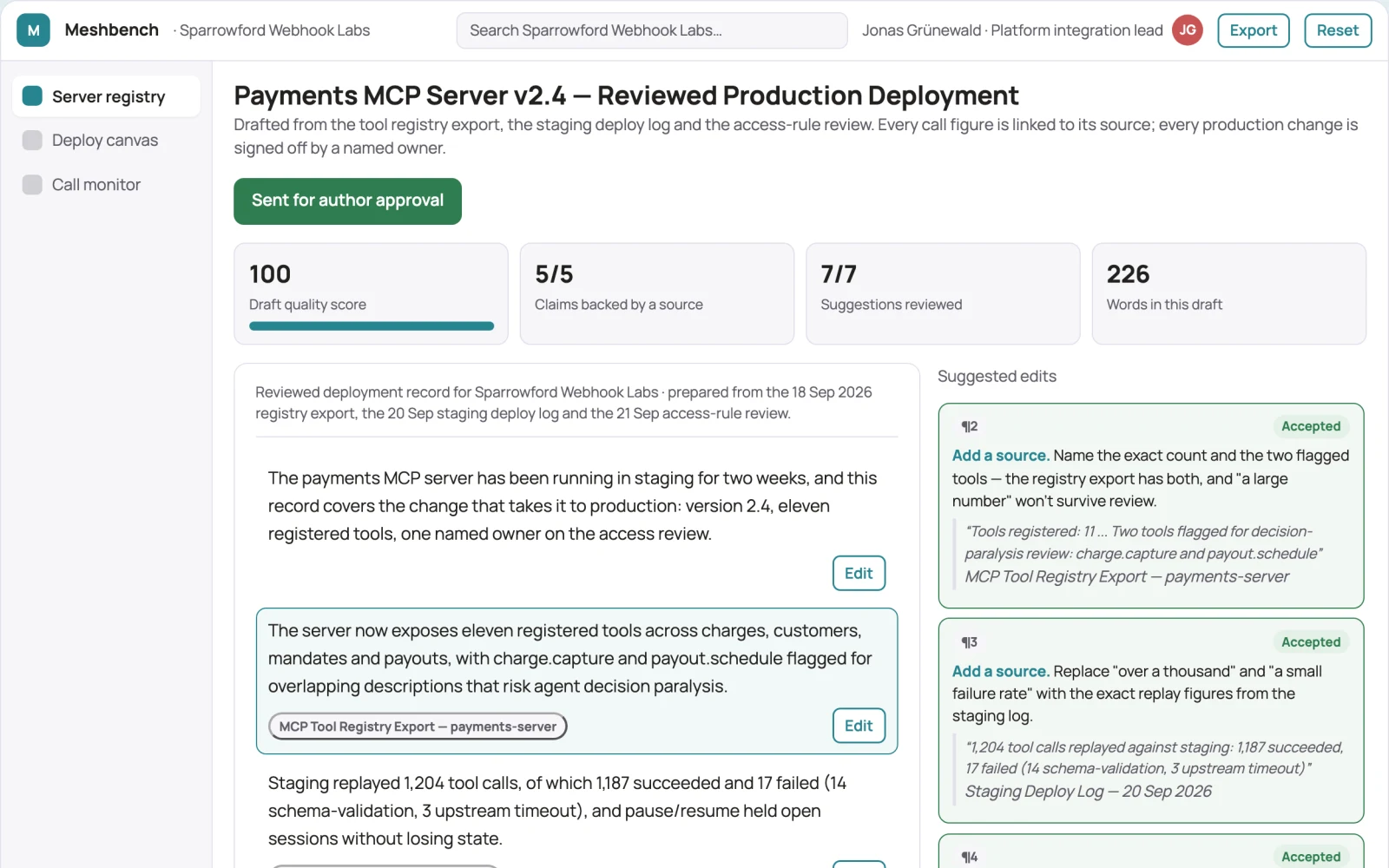The width and height of the screenshot is (1389, 868).
Task: Click the Draft quality score progress bar
Action: (x=372, y=326)
